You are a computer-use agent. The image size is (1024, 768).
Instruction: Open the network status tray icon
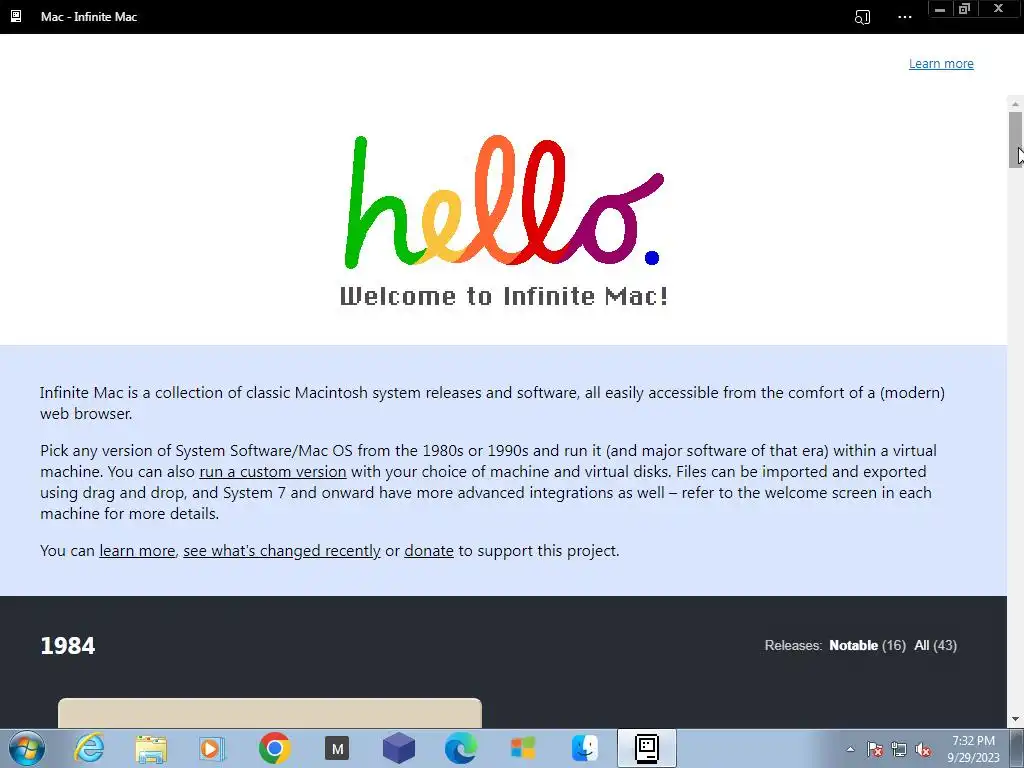899,749
